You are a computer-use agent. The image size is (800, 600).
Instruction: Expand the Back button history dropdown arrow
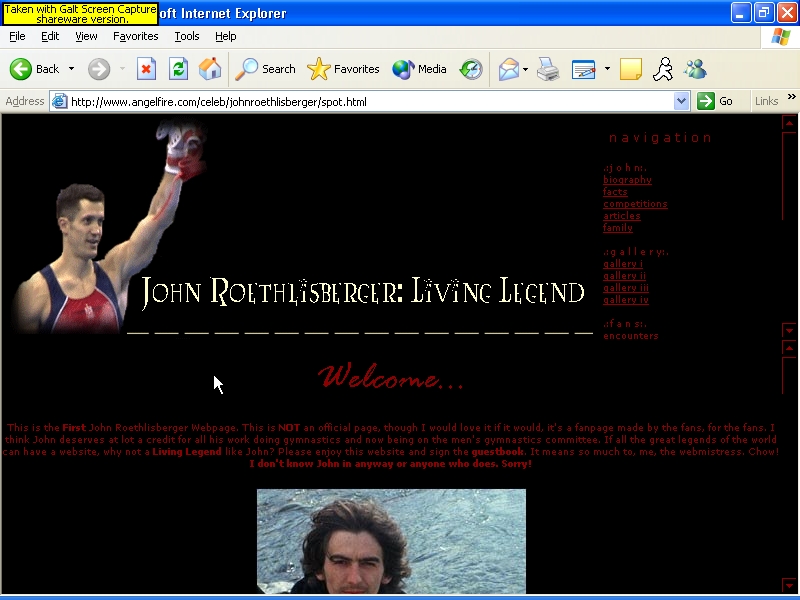point(71,69)
